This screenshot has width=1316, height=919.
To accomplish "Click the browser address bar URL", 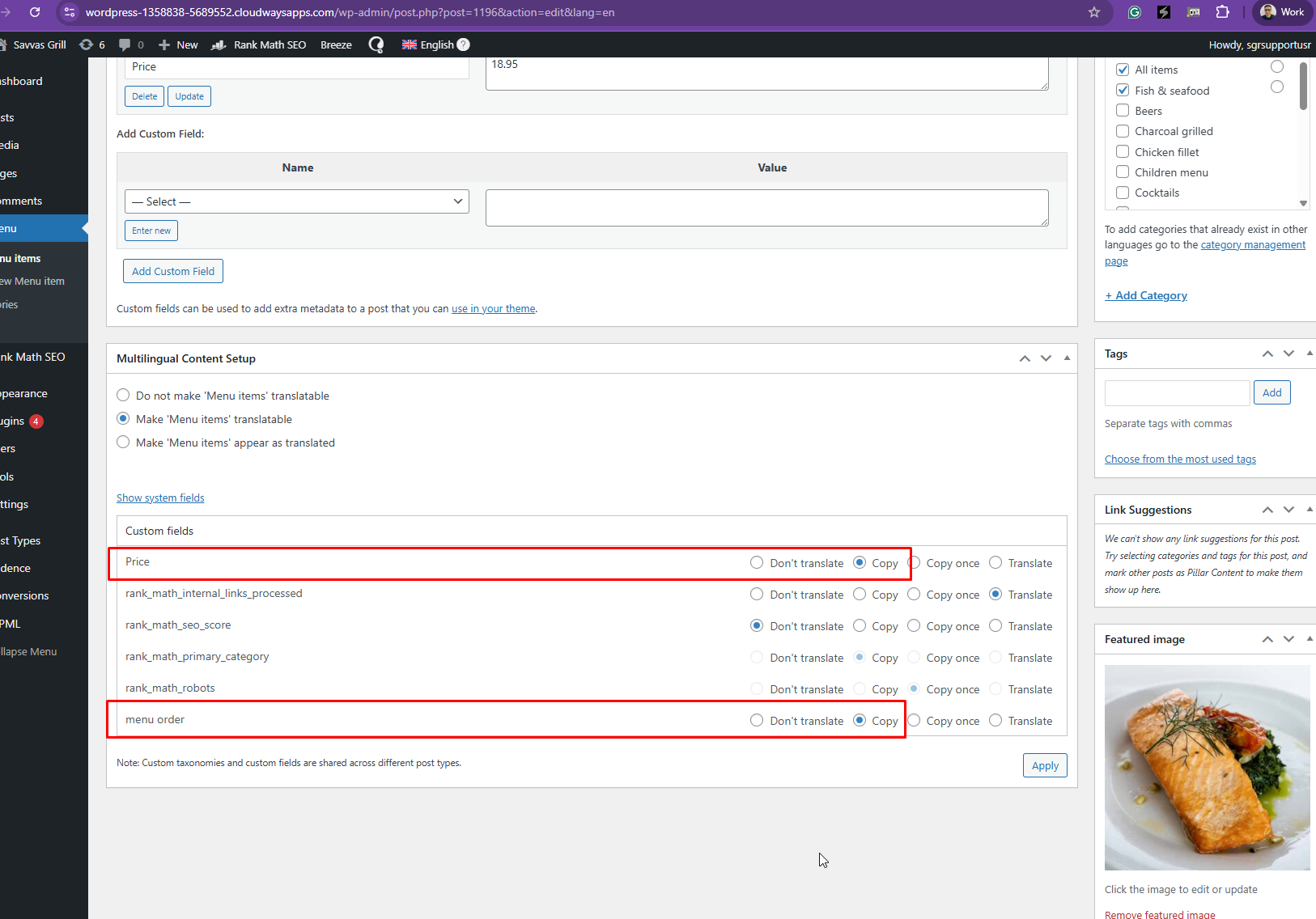I will pos(350,12).
